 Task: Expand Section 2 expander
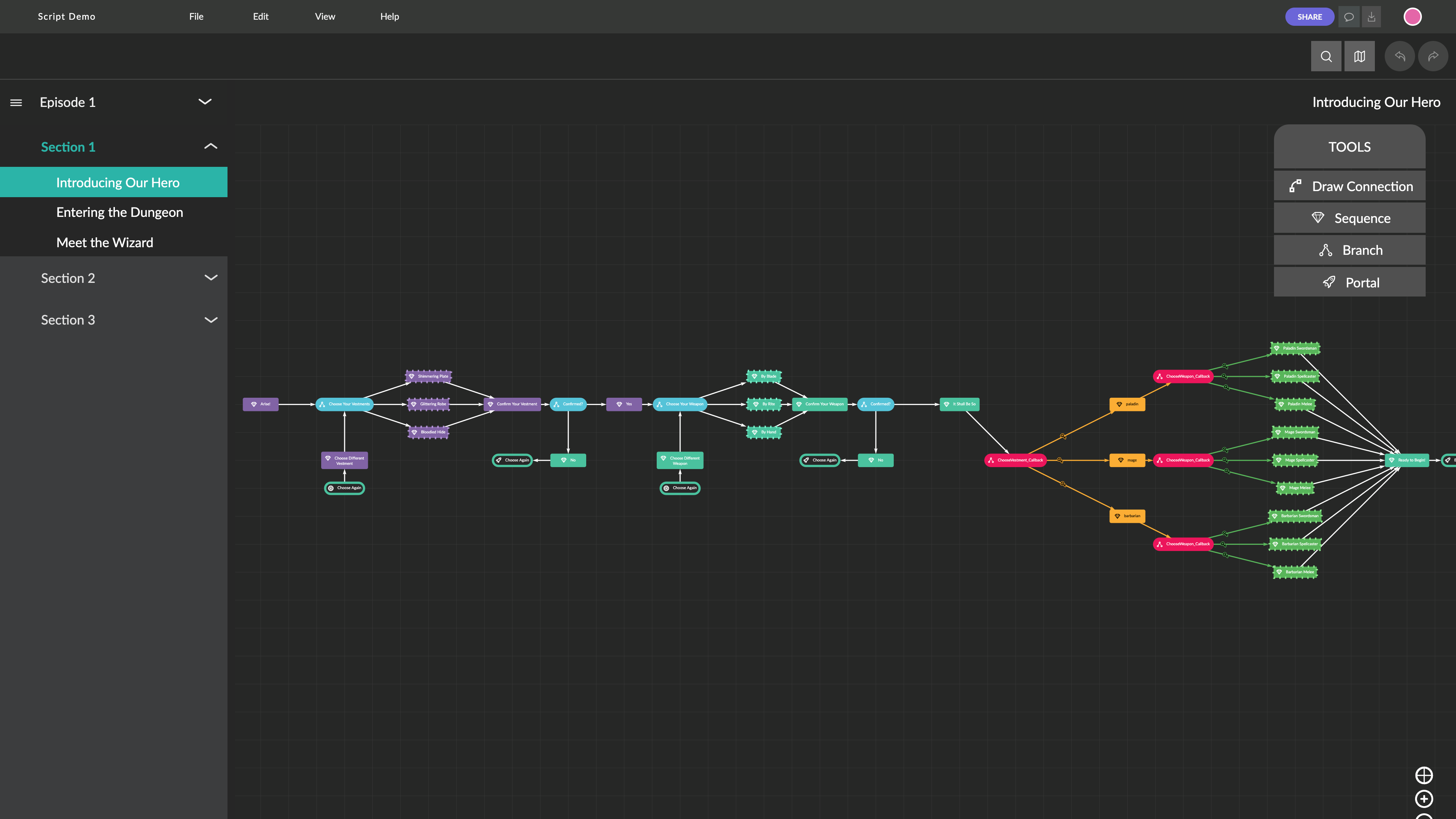coord(211,278)
